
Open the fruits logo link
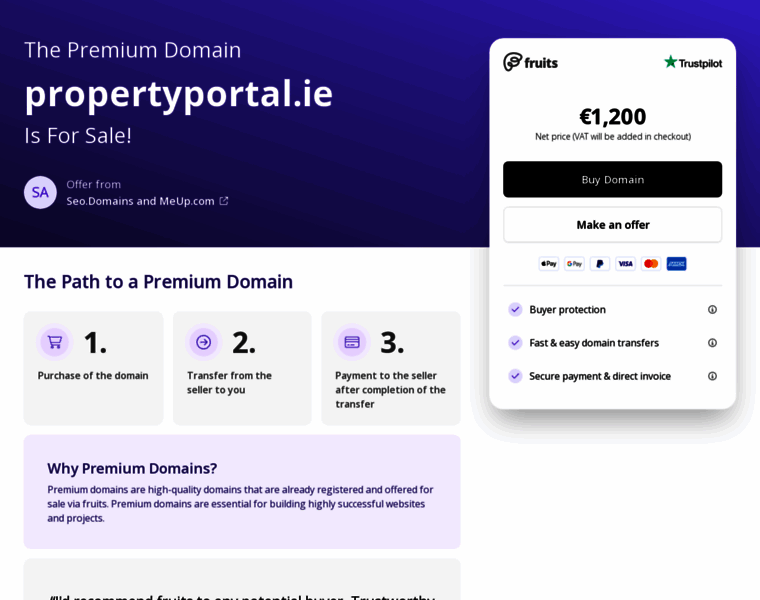[x=531, y=62]
